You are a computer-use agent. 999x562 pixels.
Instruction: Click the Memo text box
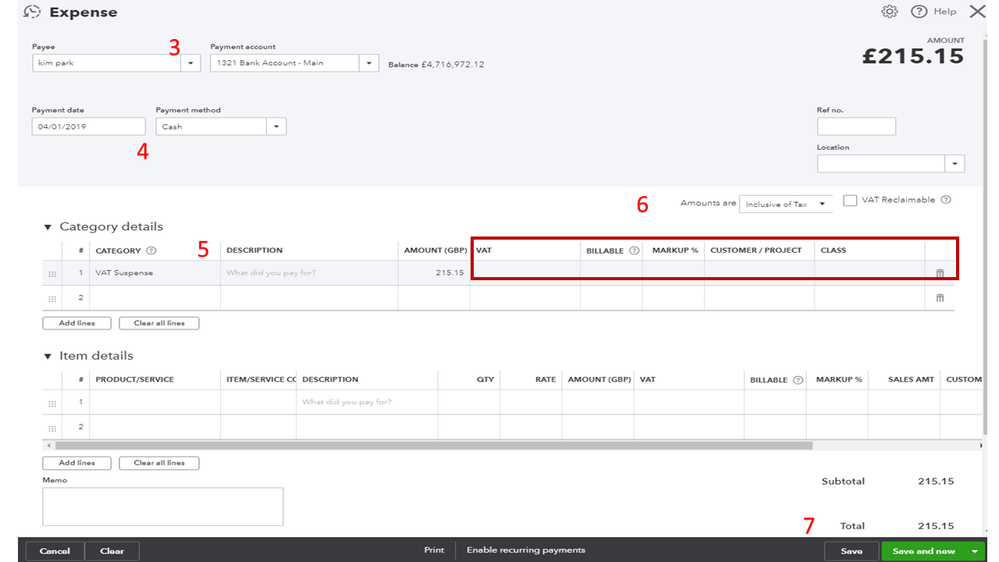[x=163, y=507]
